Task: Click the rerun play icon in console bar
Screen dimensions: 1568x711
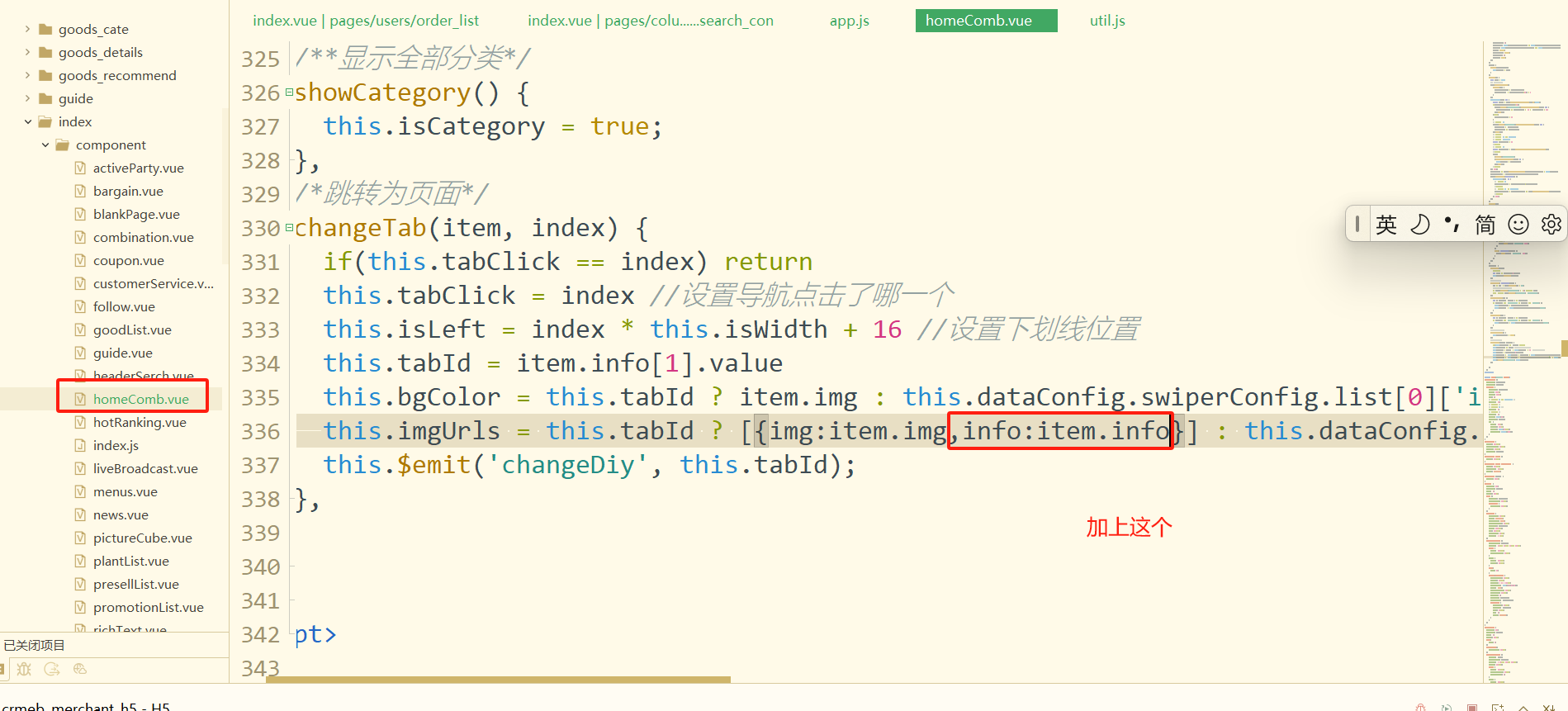Action: coord(1447,708)
